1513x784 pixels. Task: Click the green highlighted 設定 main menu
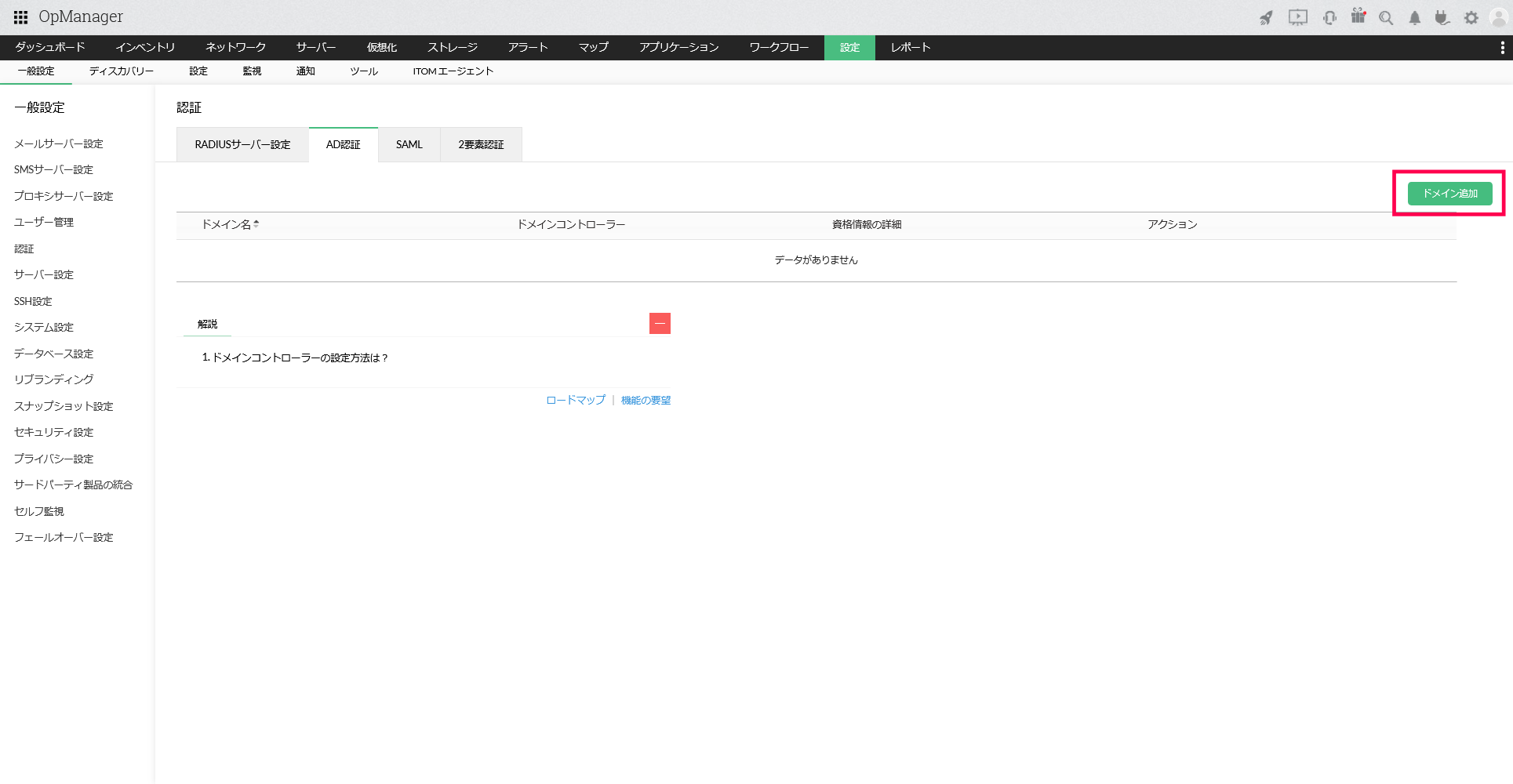point(849,48)
